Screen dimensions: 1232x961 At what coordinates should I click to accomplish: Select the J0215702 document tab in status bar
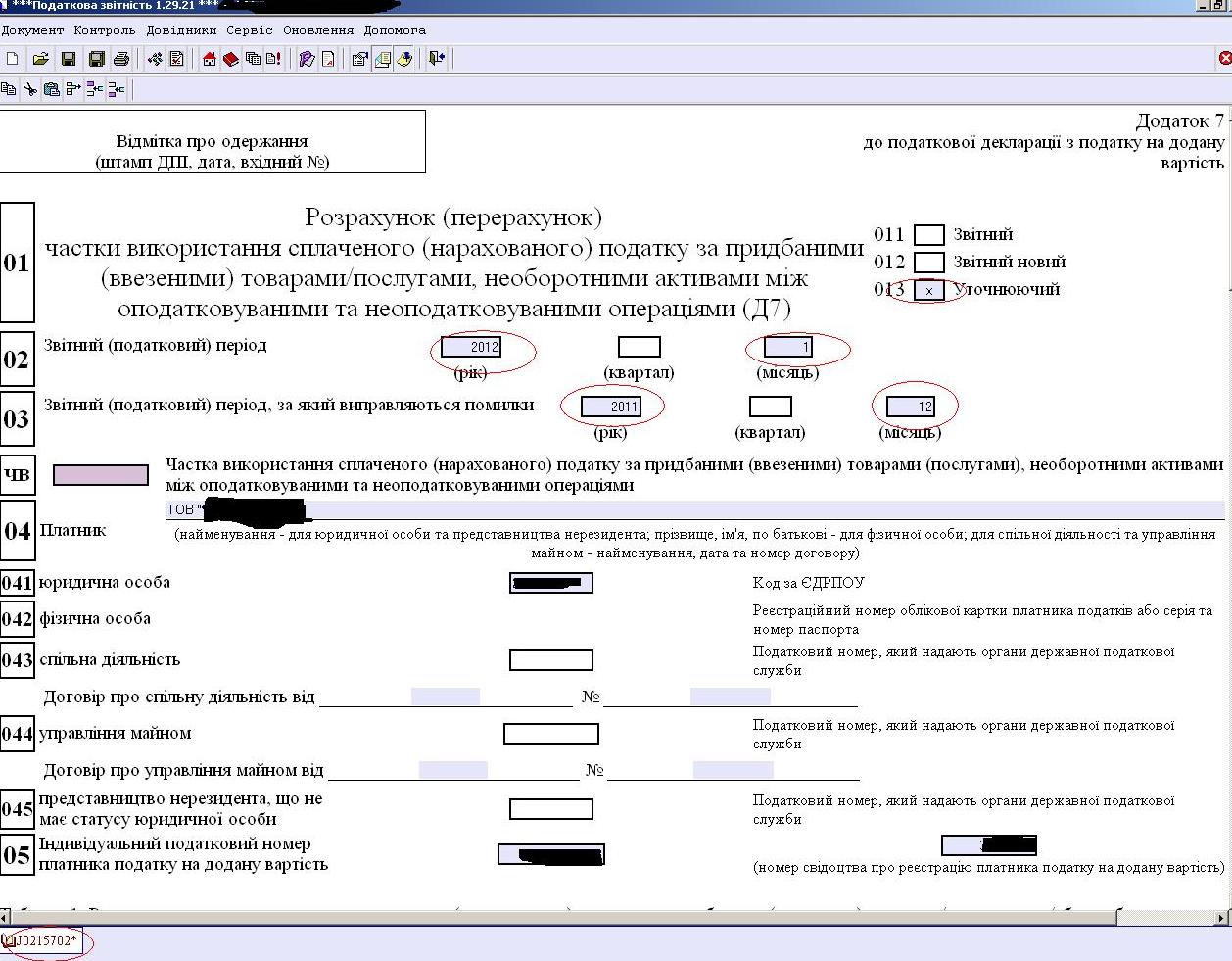click(44, 941)
